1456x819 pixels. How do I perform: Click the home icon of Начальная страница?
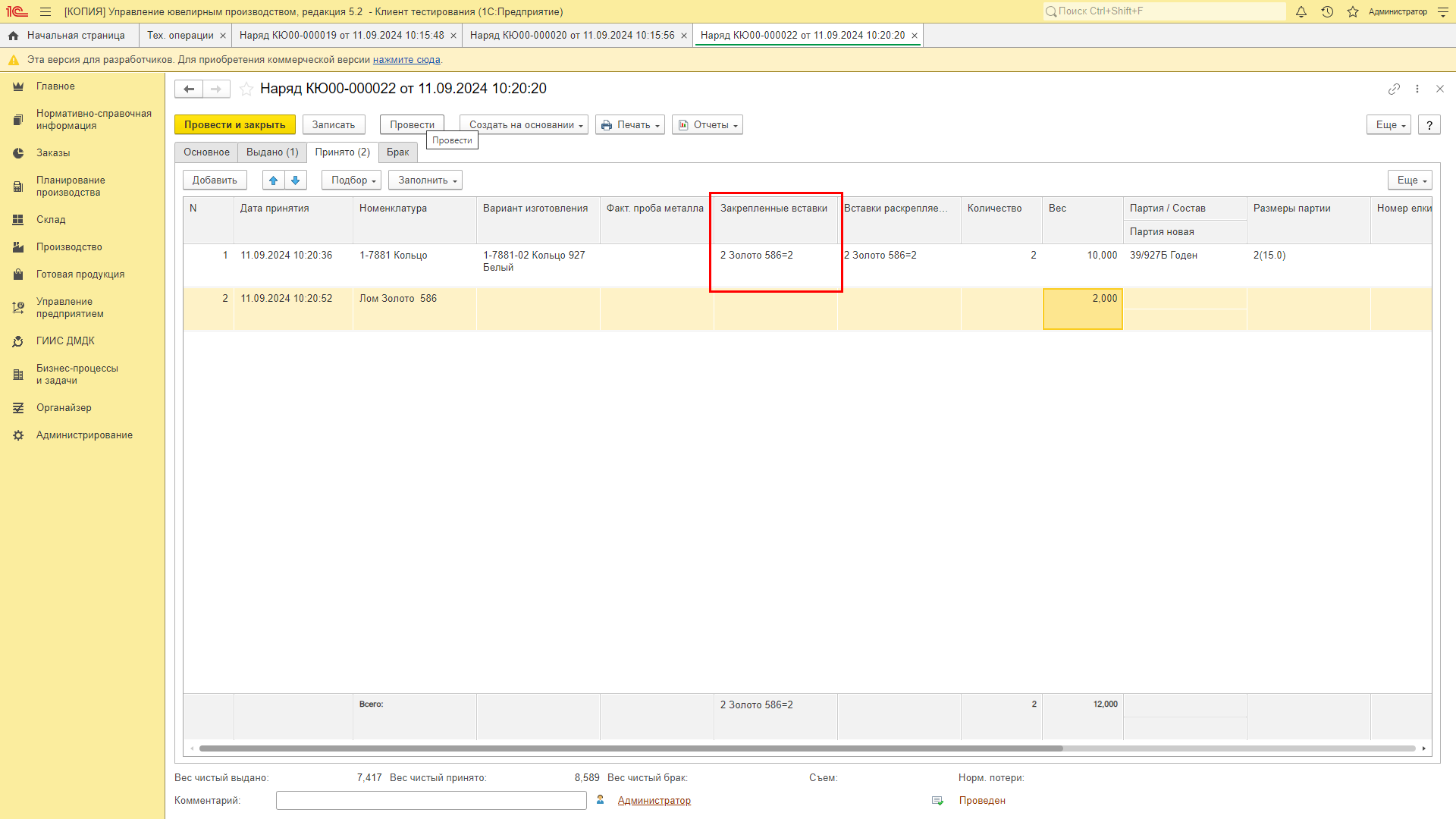tap(13, 36)
